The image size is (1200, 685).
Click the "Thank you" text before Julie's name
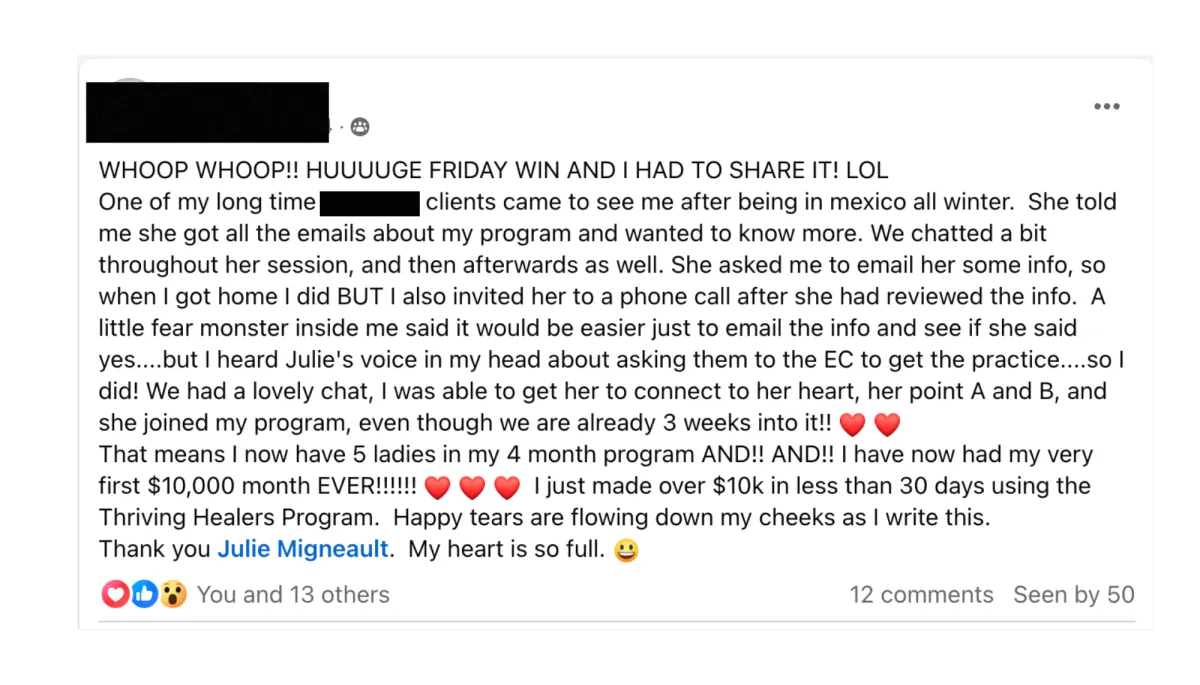click(x=154, y=549)
